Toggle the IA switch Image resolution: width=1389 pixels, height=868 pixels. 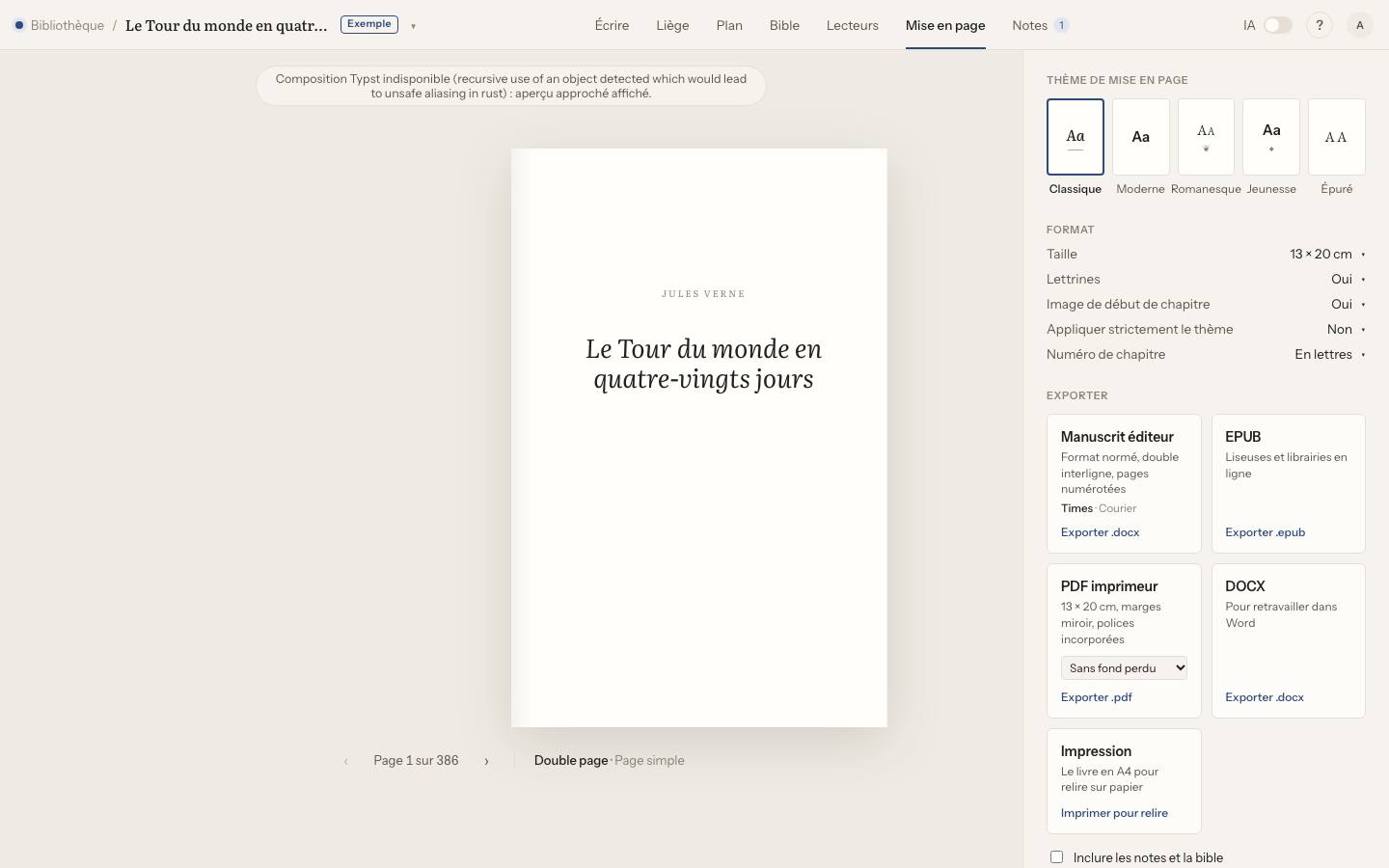coord(1277,25)
